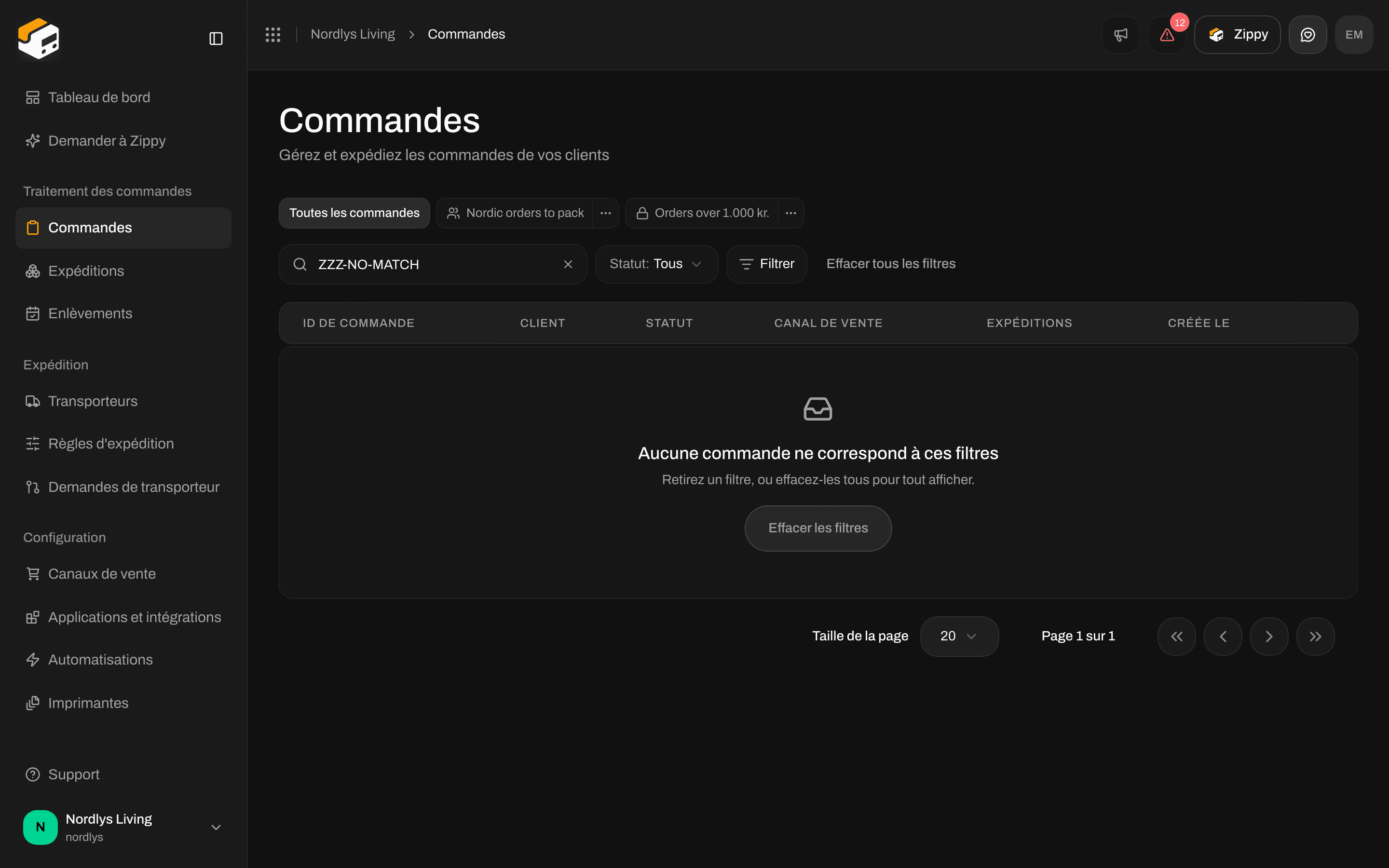Click the empty inbox icon
Viewport: 1389px width, 868px height.
(818, 409)
